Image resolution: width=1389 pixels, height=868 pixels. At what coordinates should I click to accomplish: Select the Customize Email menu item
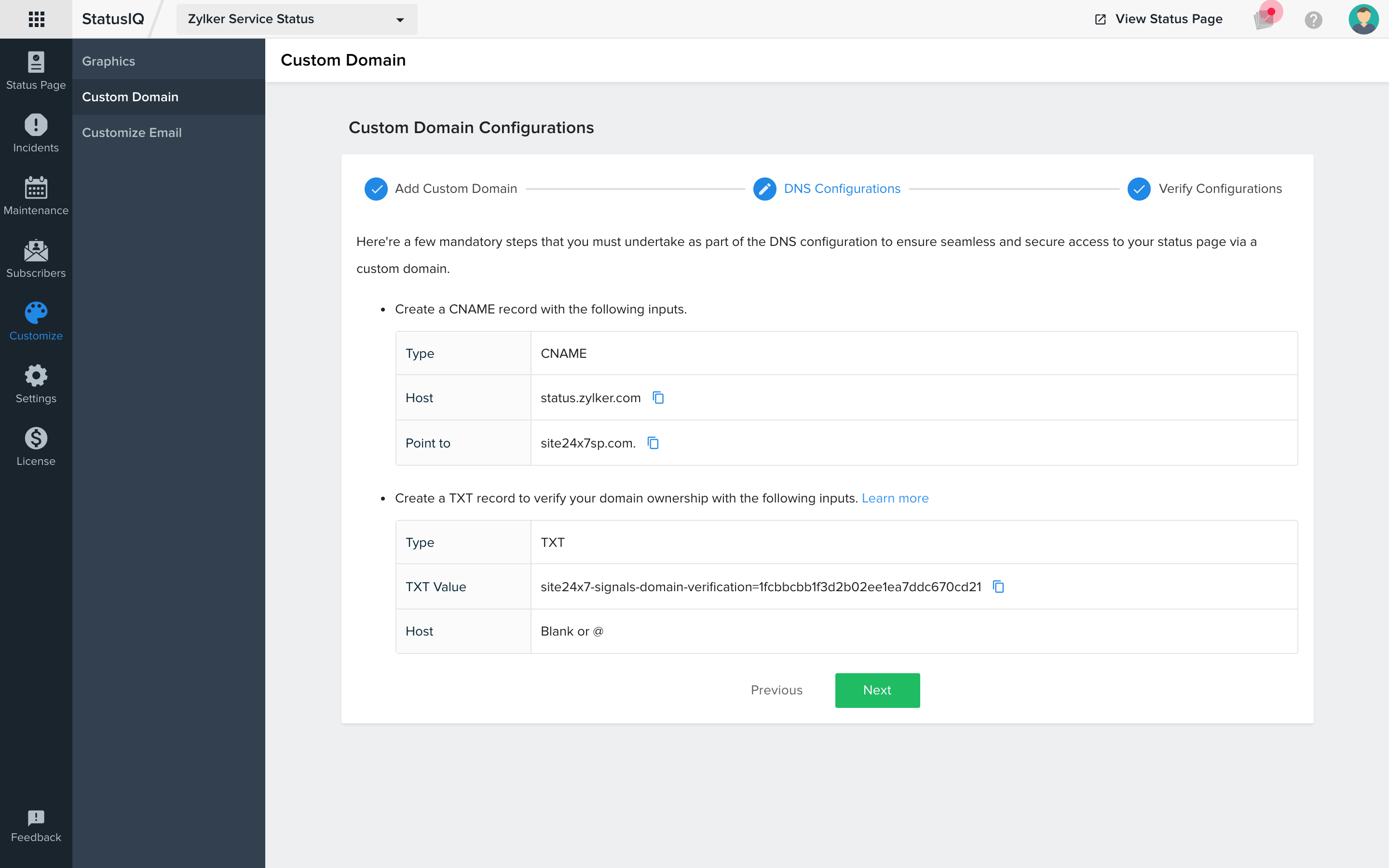pyautogui.click(x=131, y=132)
